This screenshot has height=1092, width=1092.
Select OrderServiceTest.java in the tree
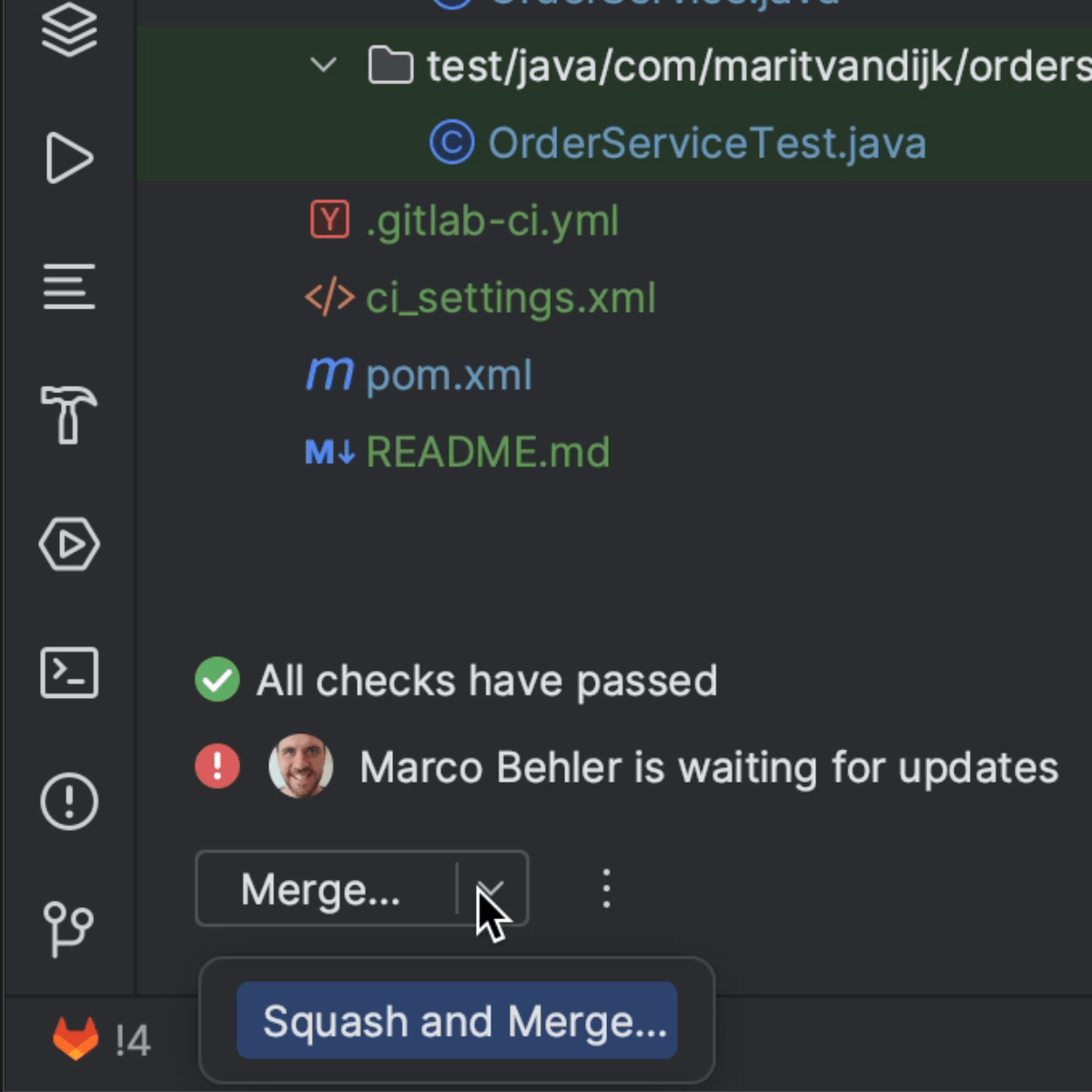(x=706, y=144)
